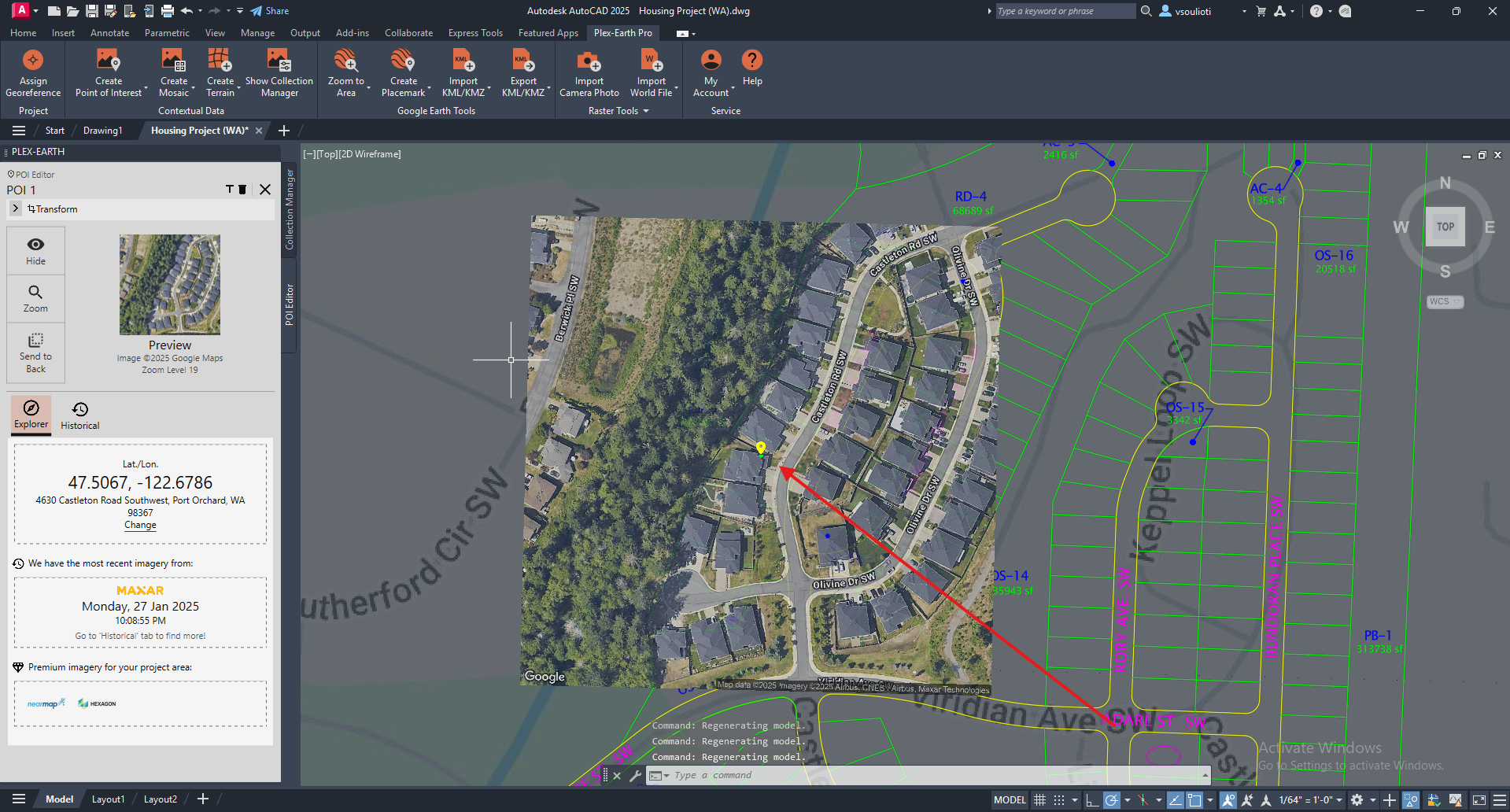Click the Share button
The image size is (1510, 812).
270,11
